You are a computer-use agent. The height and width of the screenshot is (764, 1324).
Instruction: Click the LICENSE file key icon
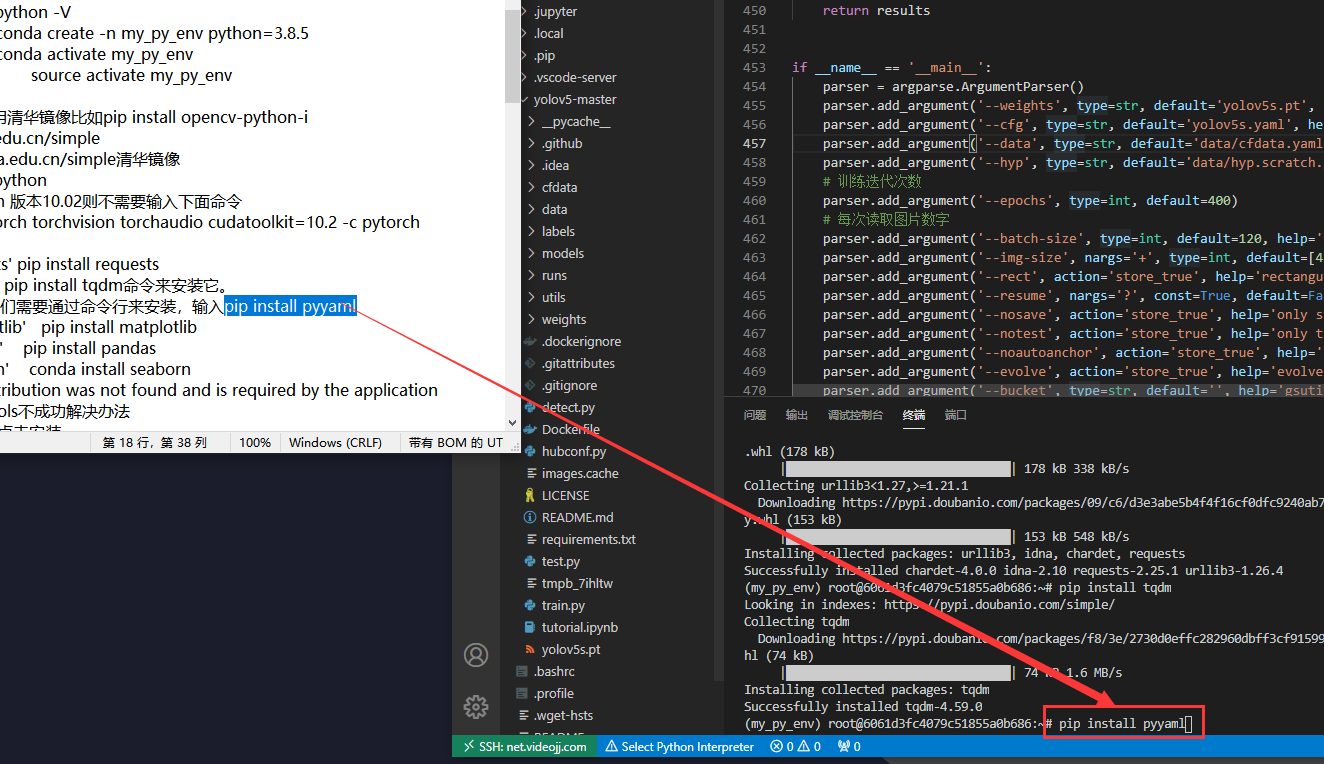click(x=530, y=495)
